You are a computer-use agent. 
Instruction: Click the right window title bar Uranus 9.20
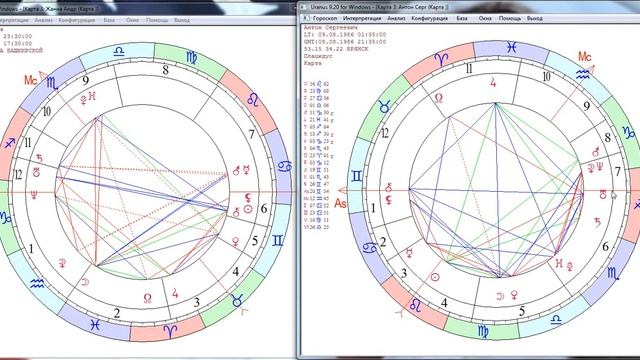click(379, 7)
